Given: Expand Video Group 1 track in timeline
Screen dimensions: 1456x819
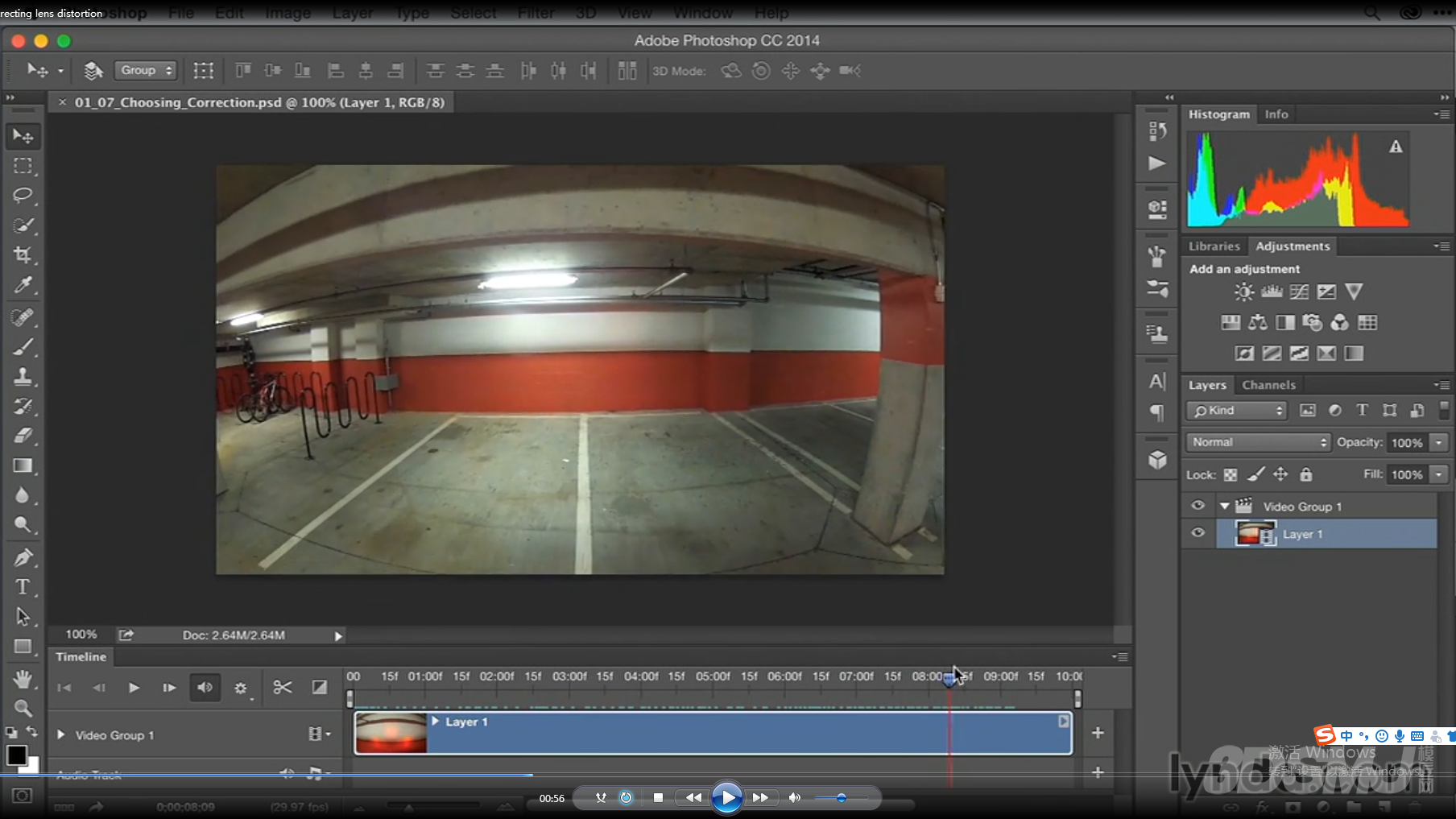Looking at the screenshot, I should [x=60, y=734].
